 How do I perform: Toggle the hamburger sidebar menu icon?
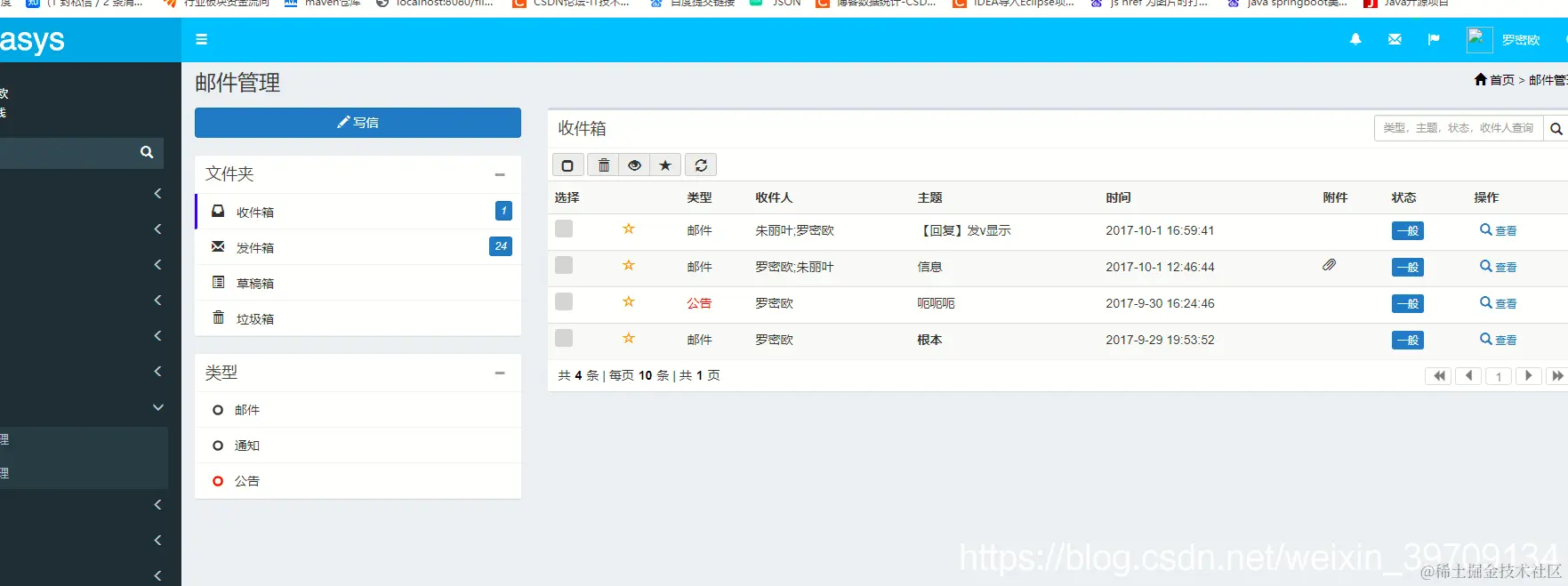[x=202, y=39]
